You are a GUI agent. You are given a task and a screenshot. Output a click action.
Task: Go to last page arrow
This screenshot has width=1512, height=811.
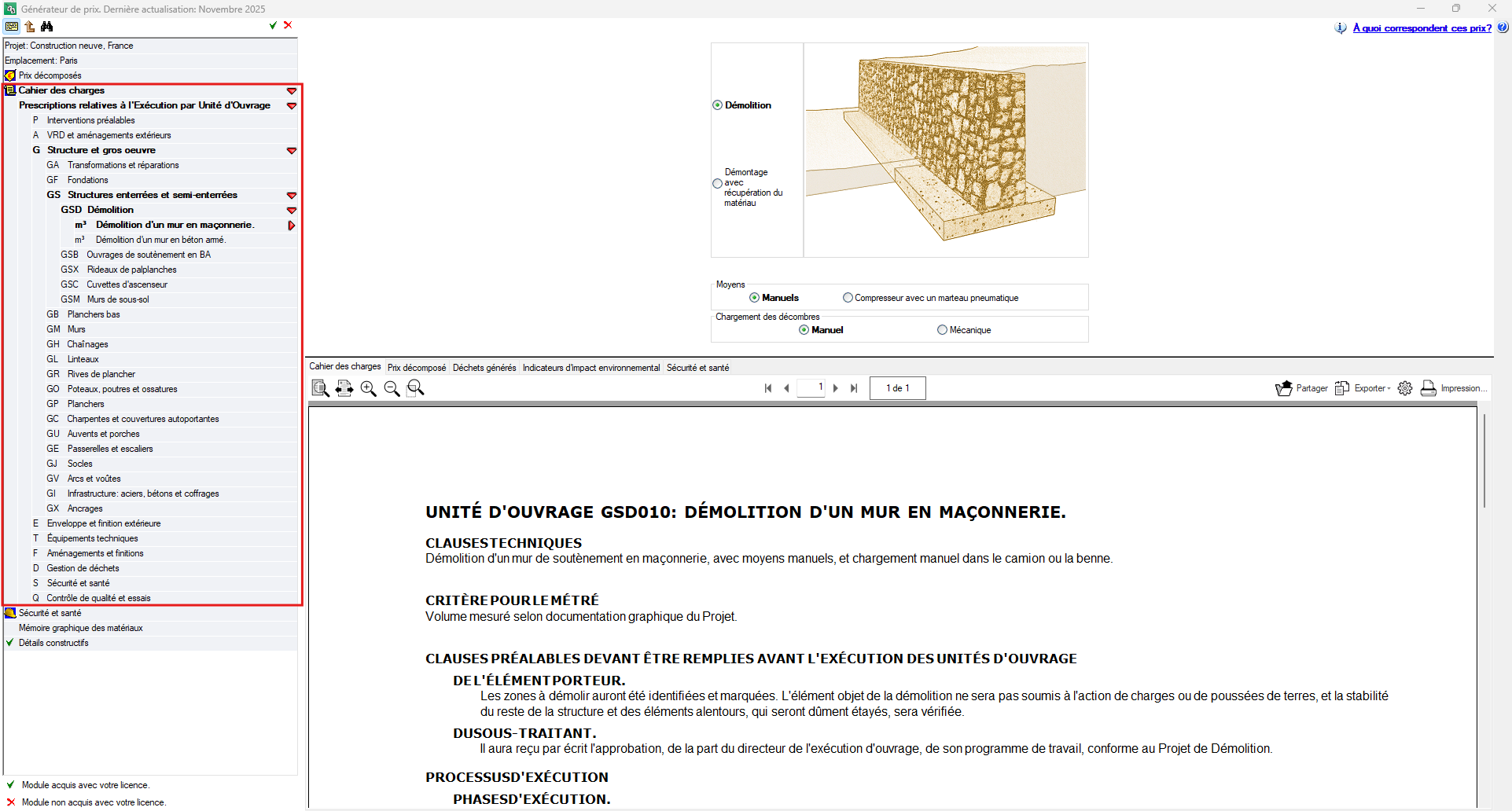pos(854,388)
